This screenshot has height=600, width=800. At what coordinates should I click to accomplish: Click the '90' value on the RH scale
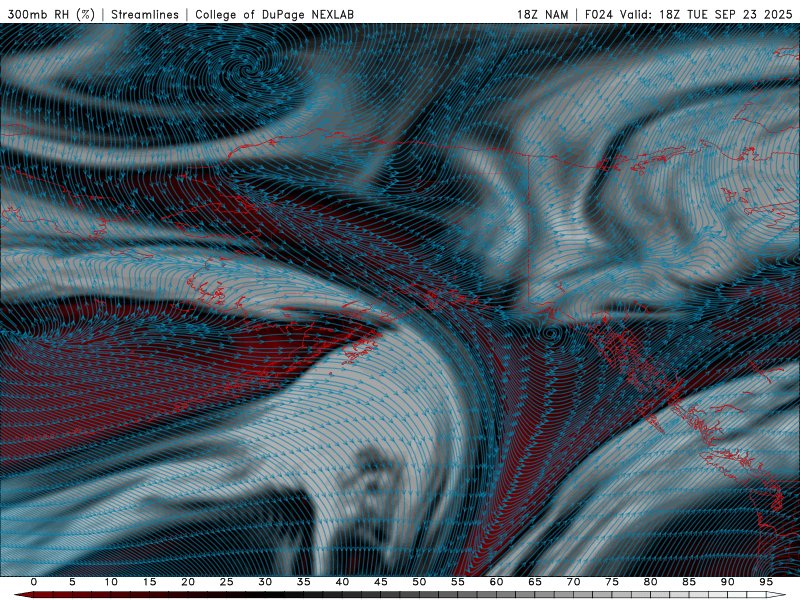pyautogui.click(x=727, y=582)
